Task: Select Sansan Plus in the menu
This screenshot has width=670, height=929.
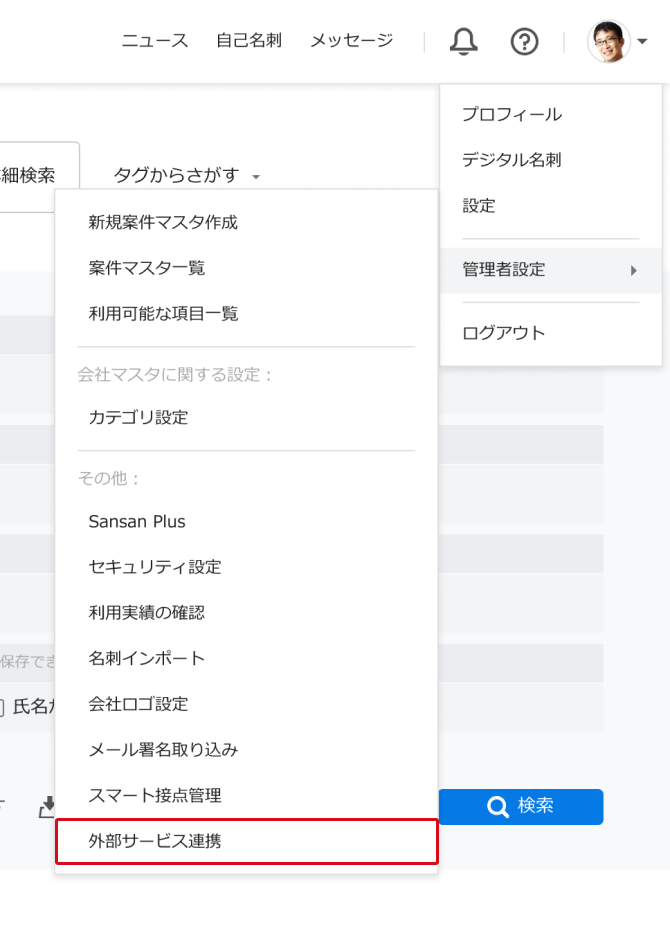Action: (137, 521)
